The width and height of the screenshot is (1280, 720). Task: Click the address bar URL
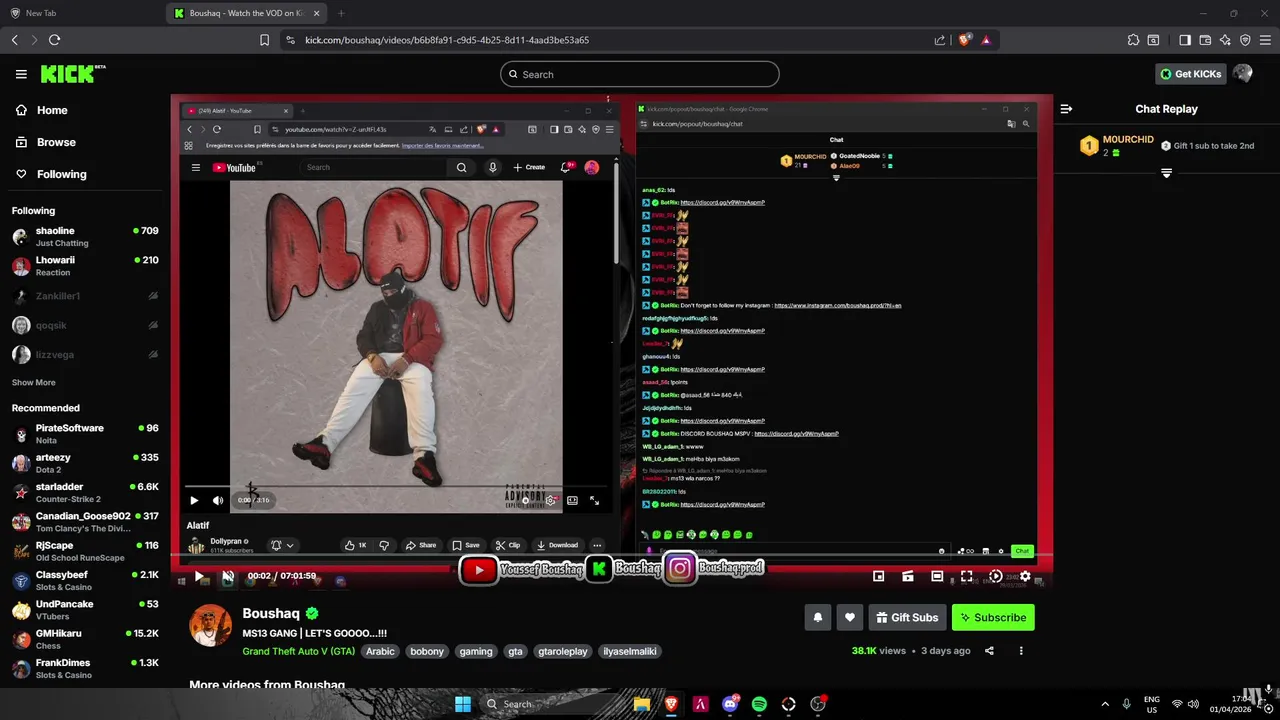point(447,40)
